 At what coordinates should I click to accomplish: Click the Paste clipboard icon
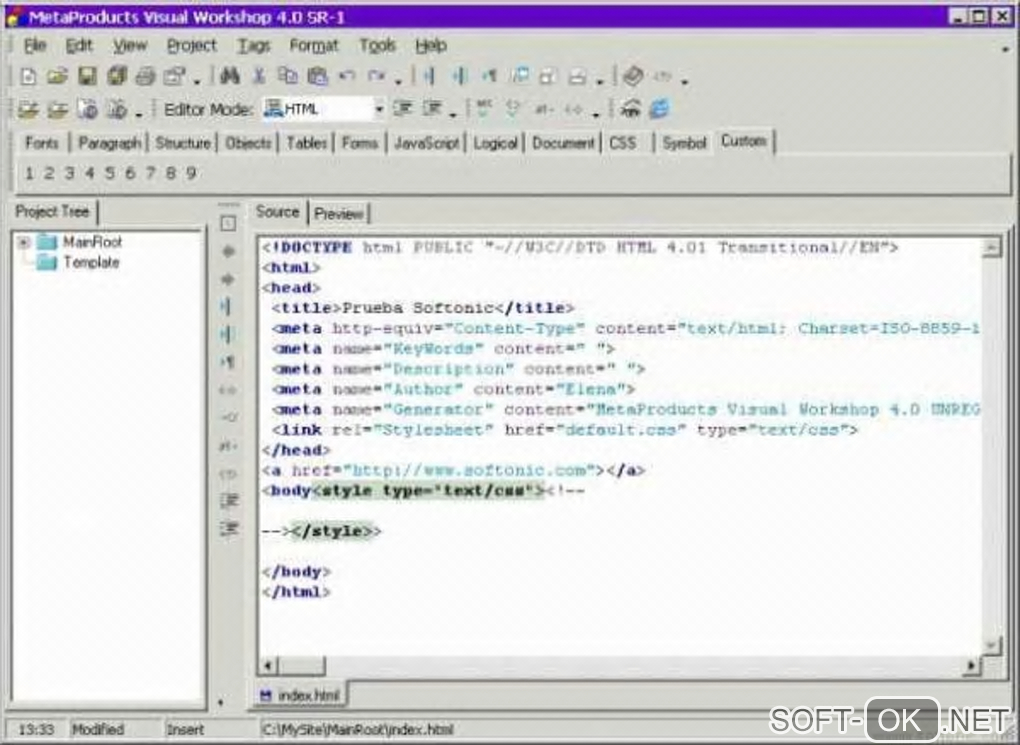click(x=317, y=76)
